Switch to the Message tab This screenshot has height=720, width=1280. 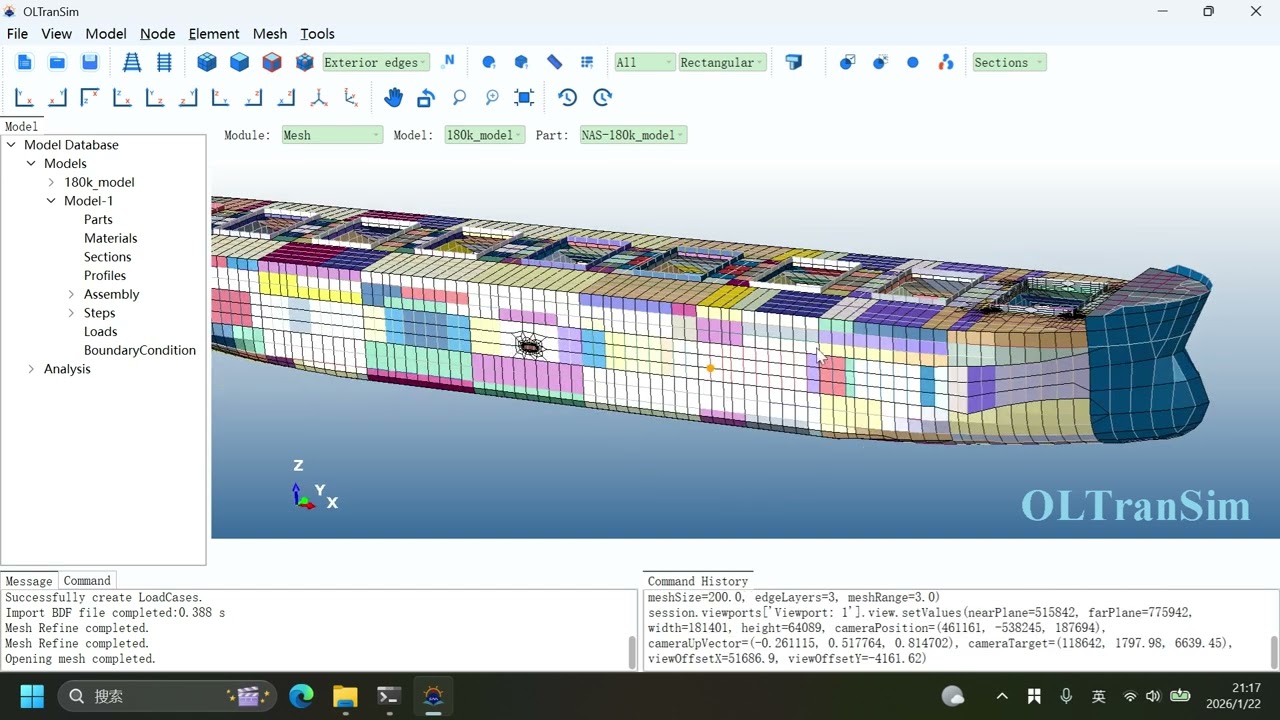click(x=29, y=581)
